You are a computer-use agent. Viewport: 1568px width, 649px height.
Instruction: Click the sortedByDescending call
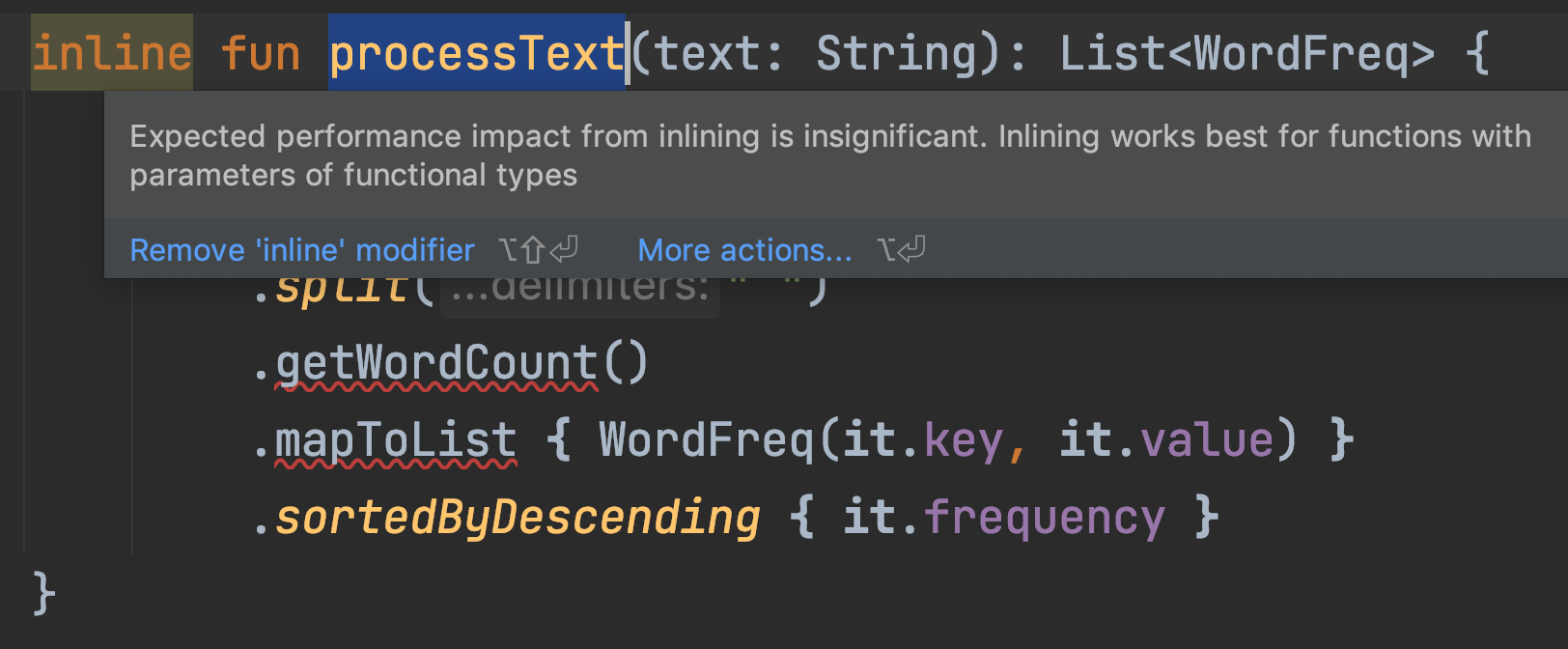[518, 519]
